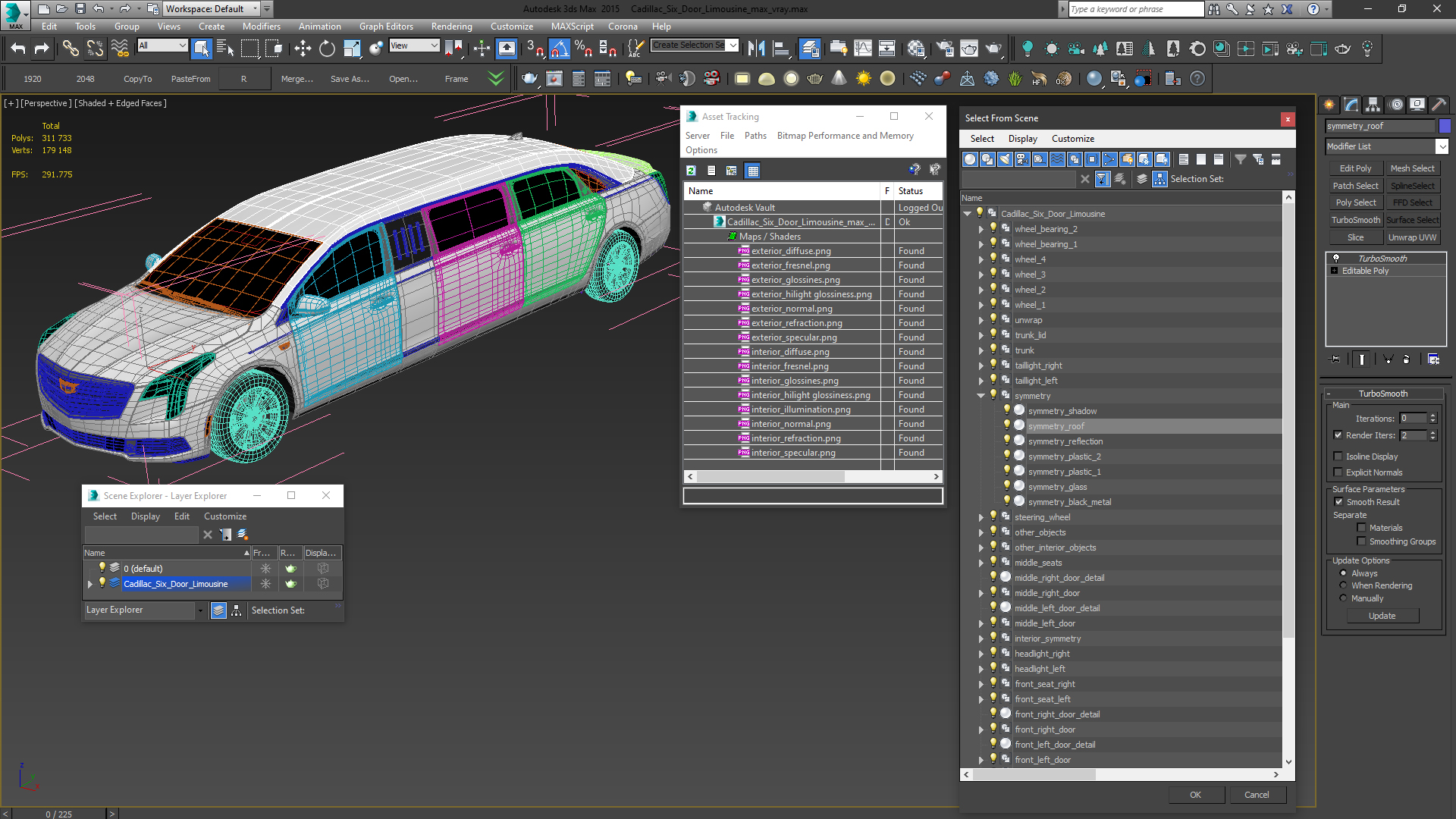Screen dimensions: 1456x819
Task: Click the Select From Scene search field
Action: point(1019,179)
